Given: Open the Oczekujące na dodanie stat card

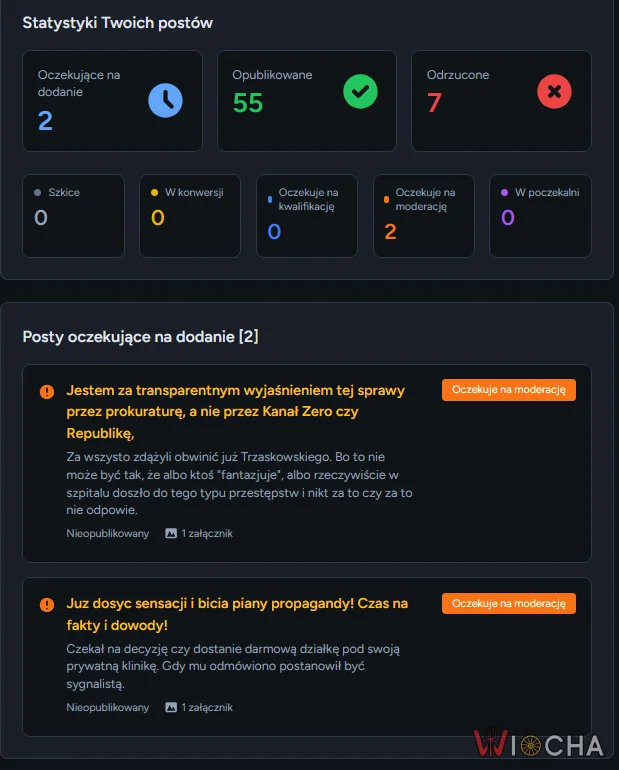Looking at the screenshot, I should 112,101.
